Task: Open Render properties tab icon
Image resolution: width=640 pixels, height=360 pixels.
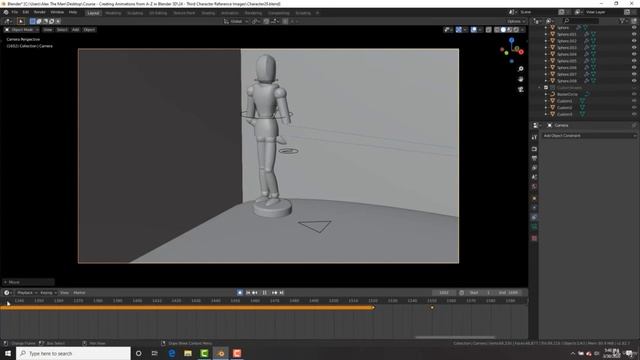Action: point(534,149)
